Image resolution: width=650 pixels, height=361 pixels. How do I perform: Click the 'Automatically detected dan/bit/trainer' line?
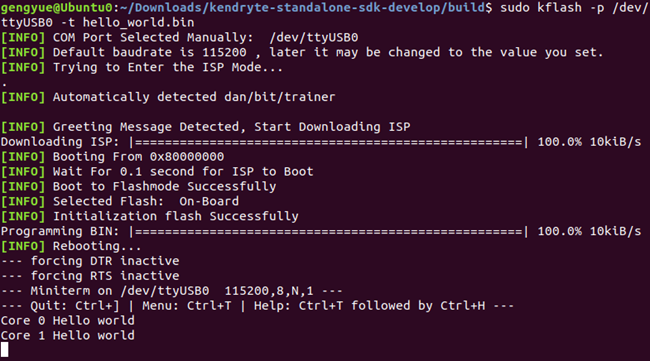[x=168, y=97]
